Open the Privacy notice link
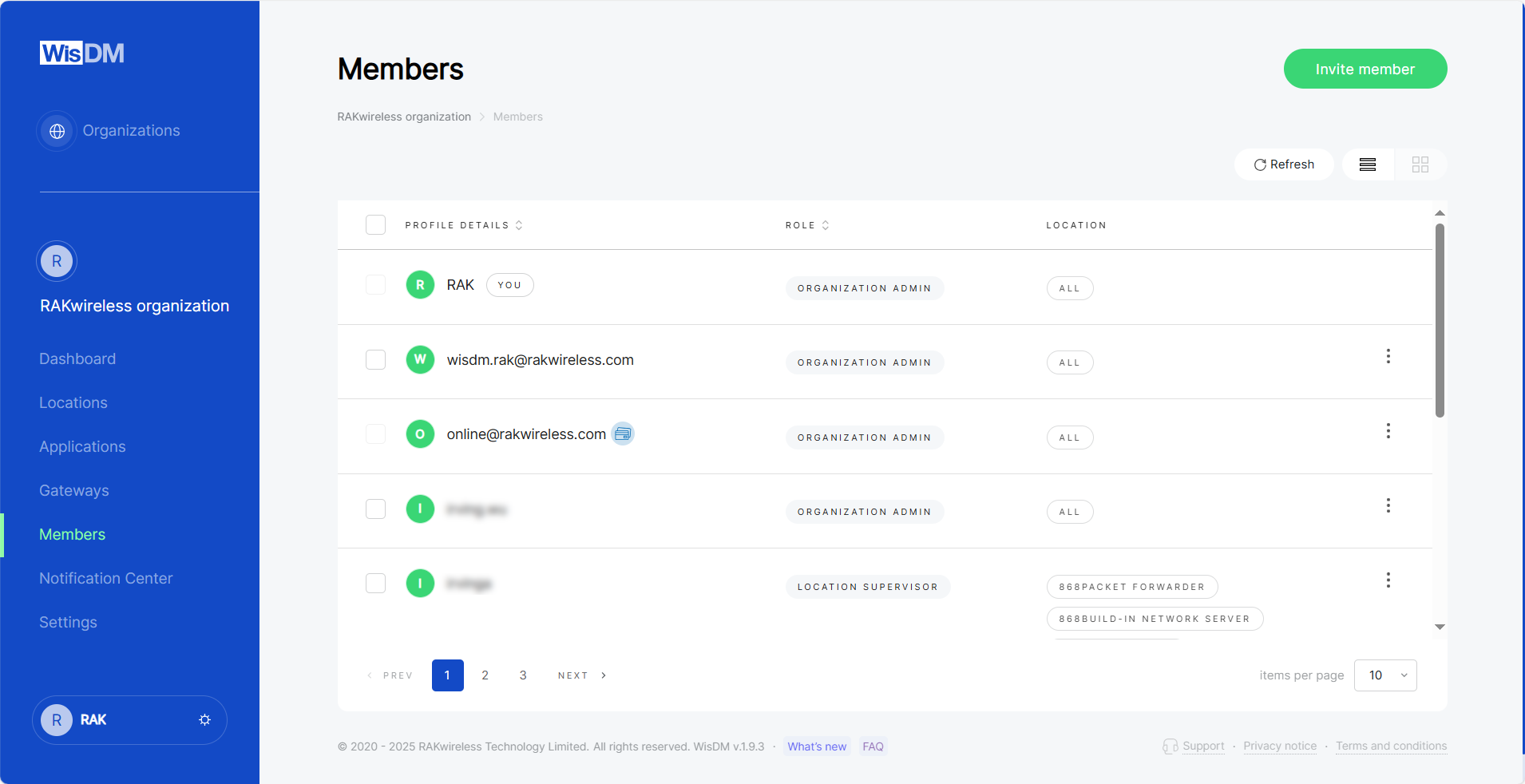Image resolution: width=1525 pixels, height=784 pixels. click(1279, 746)
